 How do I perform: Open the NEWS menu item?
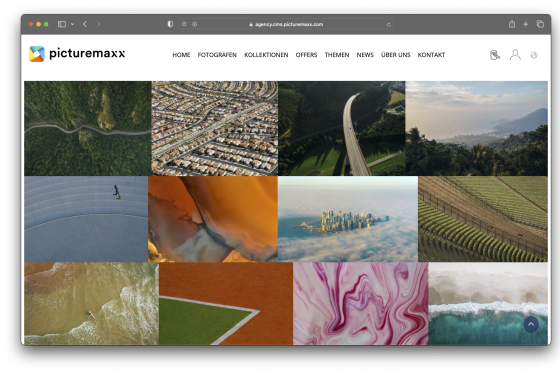(365, 55)
